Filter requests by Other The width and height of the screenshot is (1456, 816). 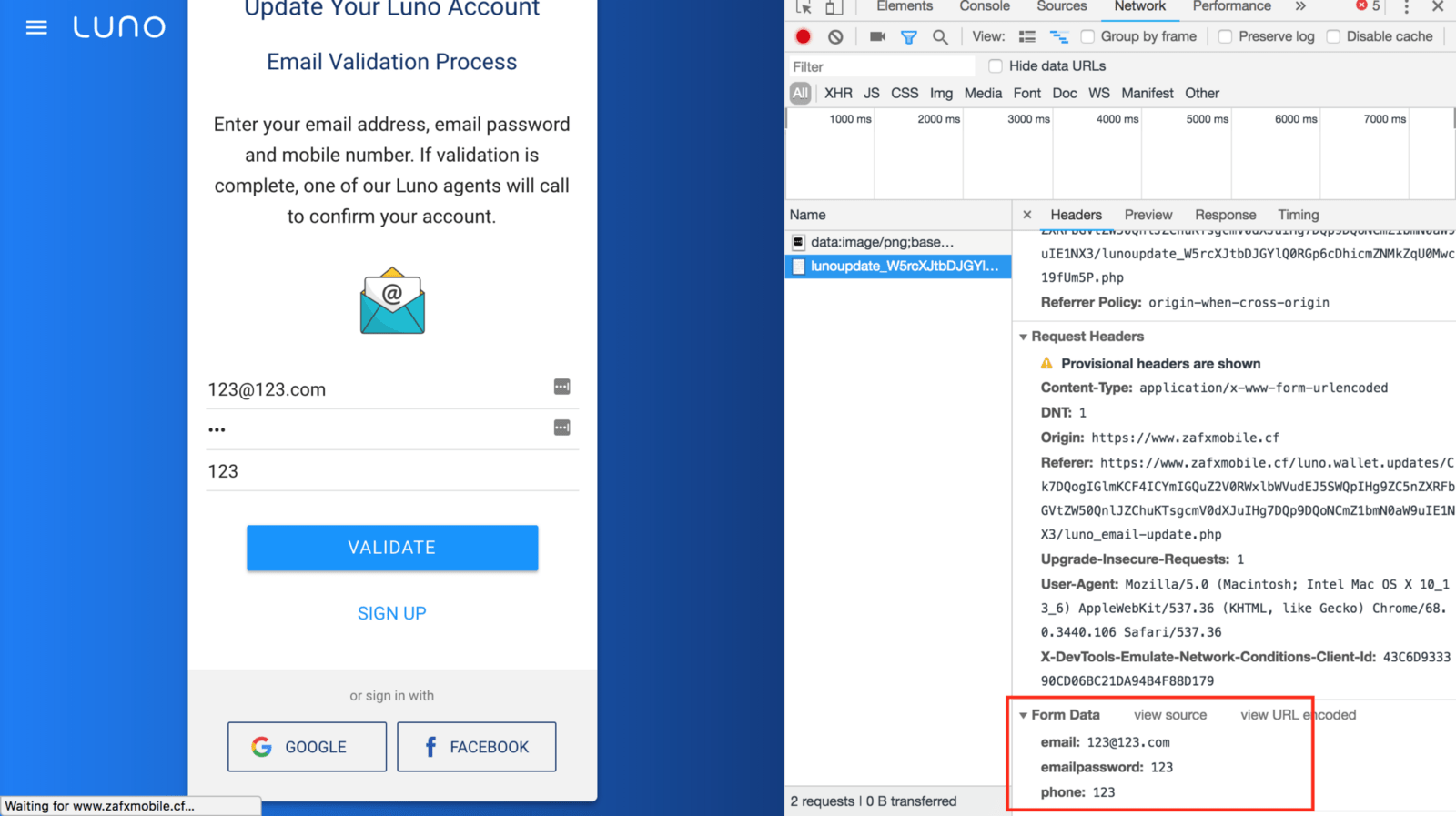pos(1202,93)
